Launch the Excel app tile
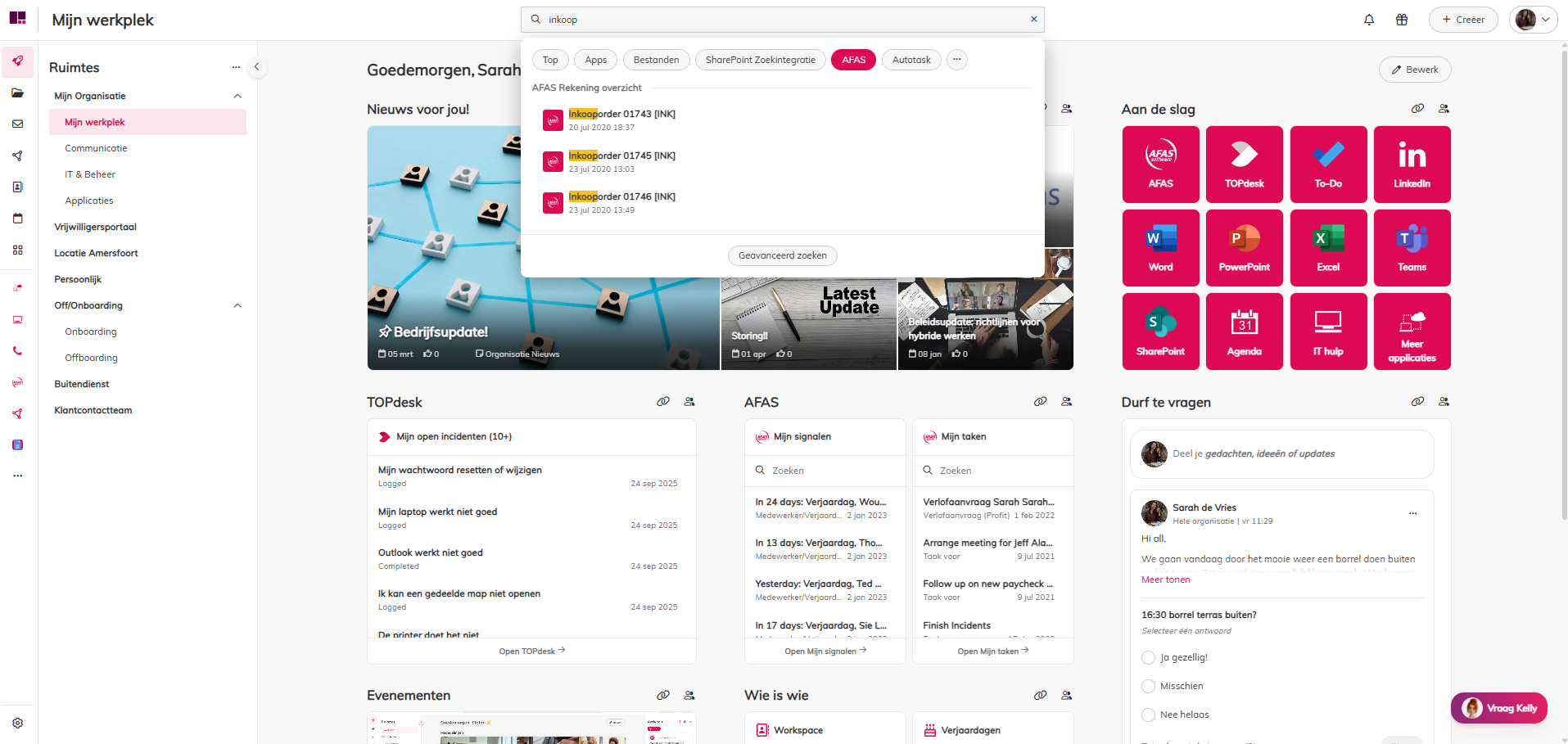Screen dimensions: 1568x744 coord(1328,248)
